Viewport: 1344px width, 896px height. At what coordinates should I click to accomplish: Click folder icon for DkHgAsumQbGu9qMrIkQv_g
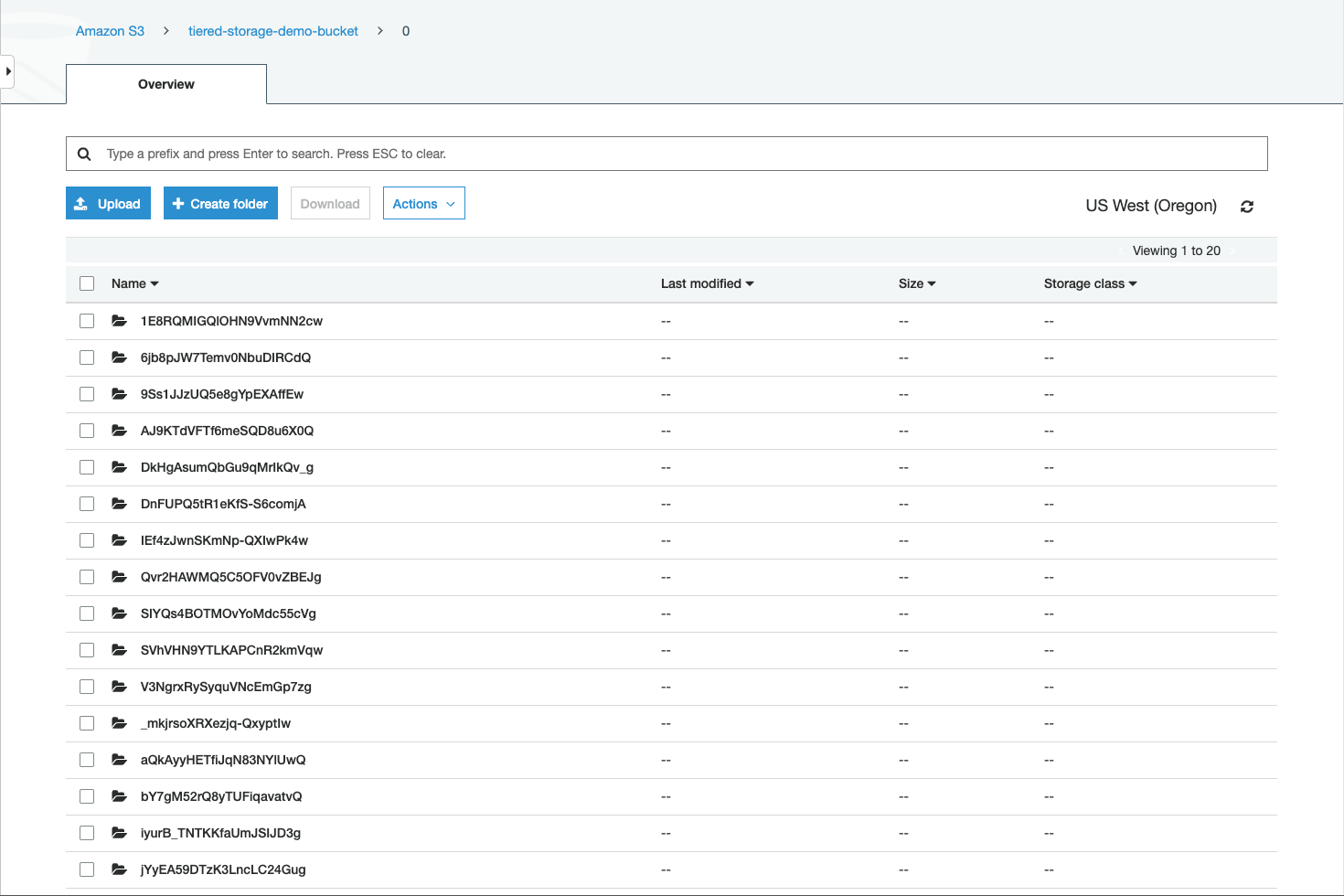pos(119,467)
